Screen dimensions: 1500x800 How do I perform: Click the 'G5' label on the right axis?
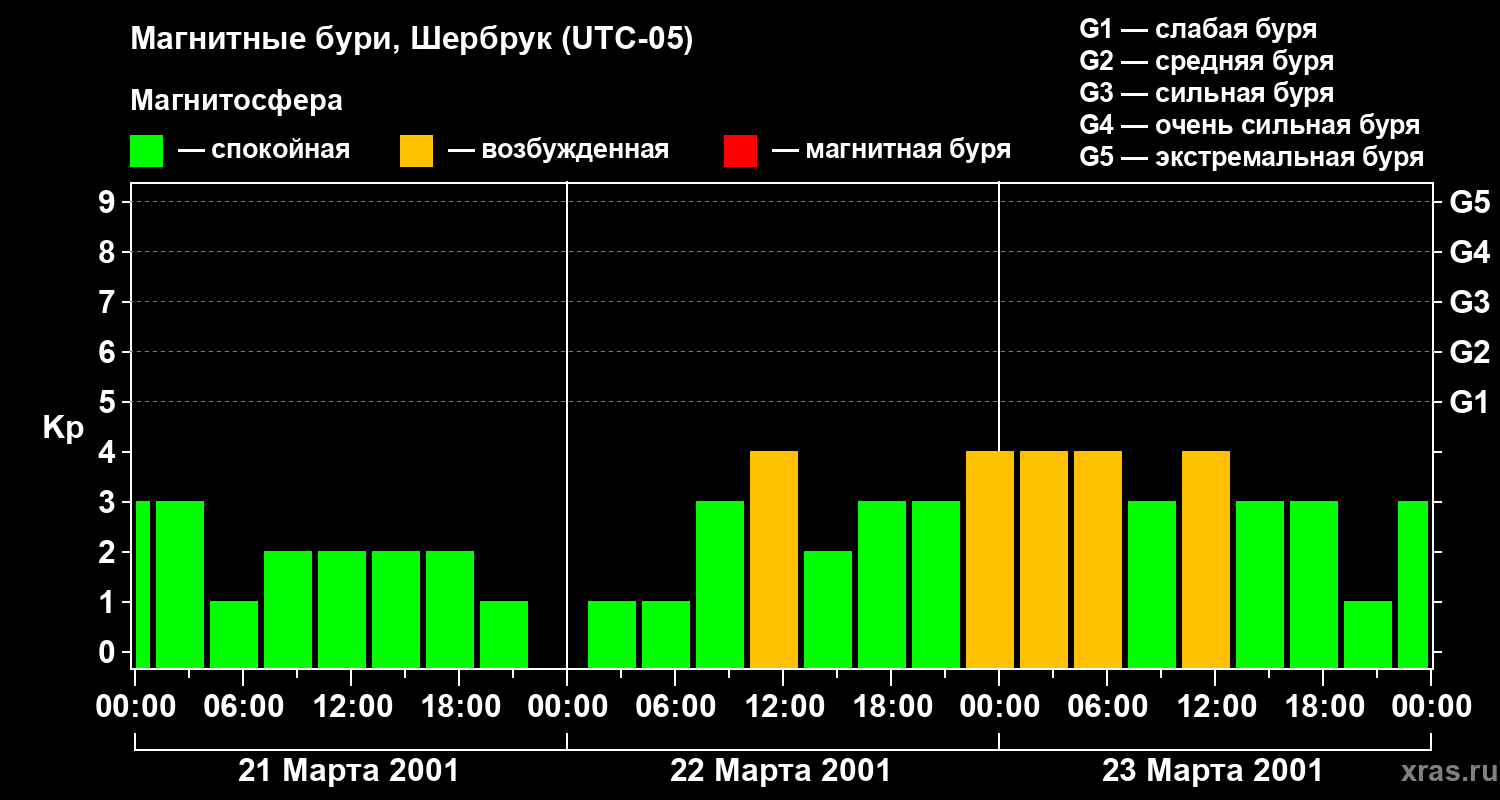pos(1470,202)
